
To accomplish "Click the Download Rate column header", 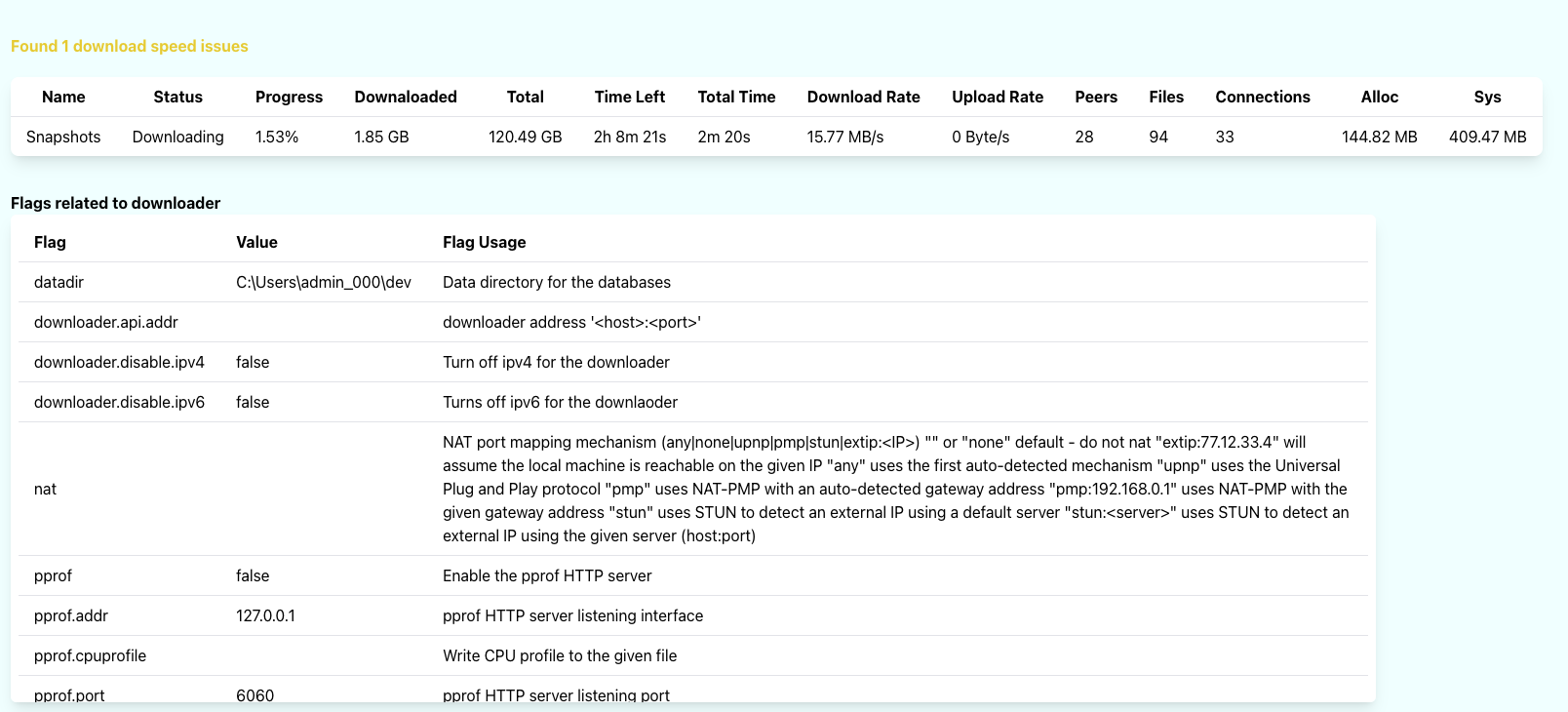I will click(x=864, y=97).
